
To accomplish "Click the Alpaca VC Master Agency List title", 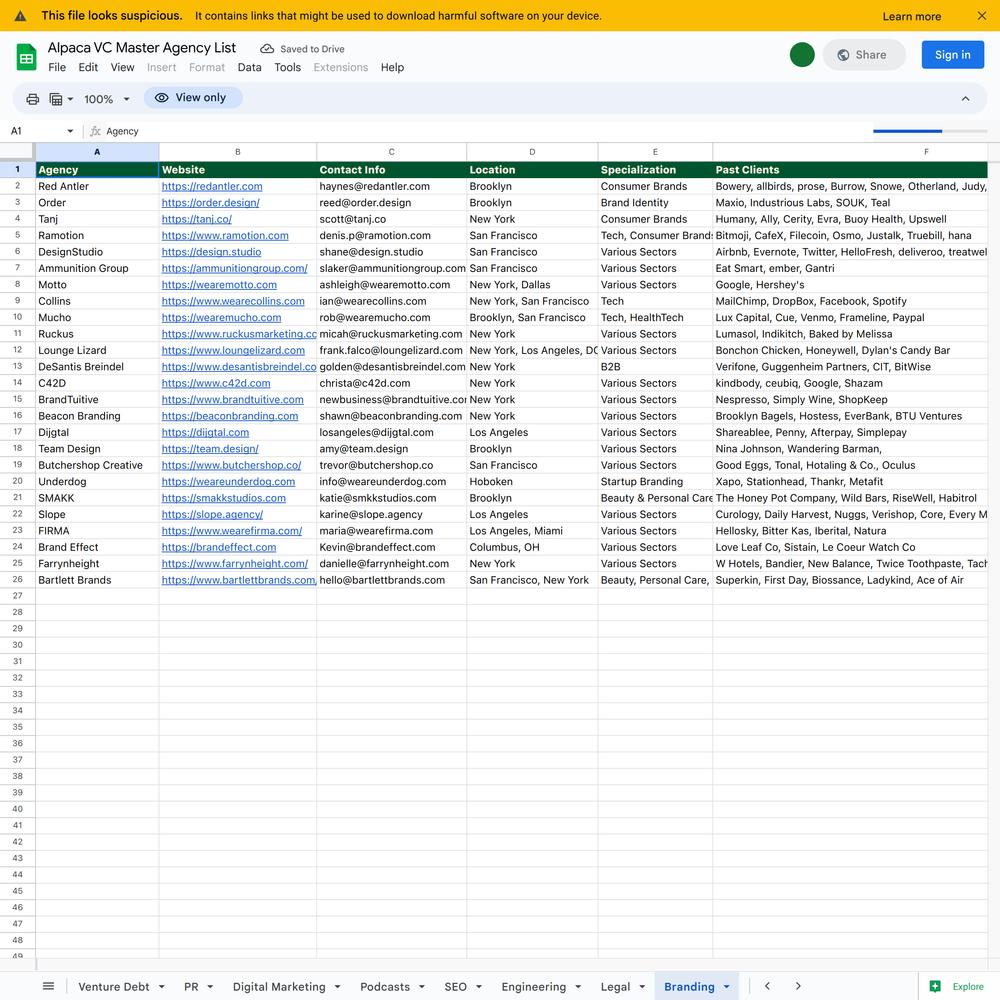I will (142, 48).
